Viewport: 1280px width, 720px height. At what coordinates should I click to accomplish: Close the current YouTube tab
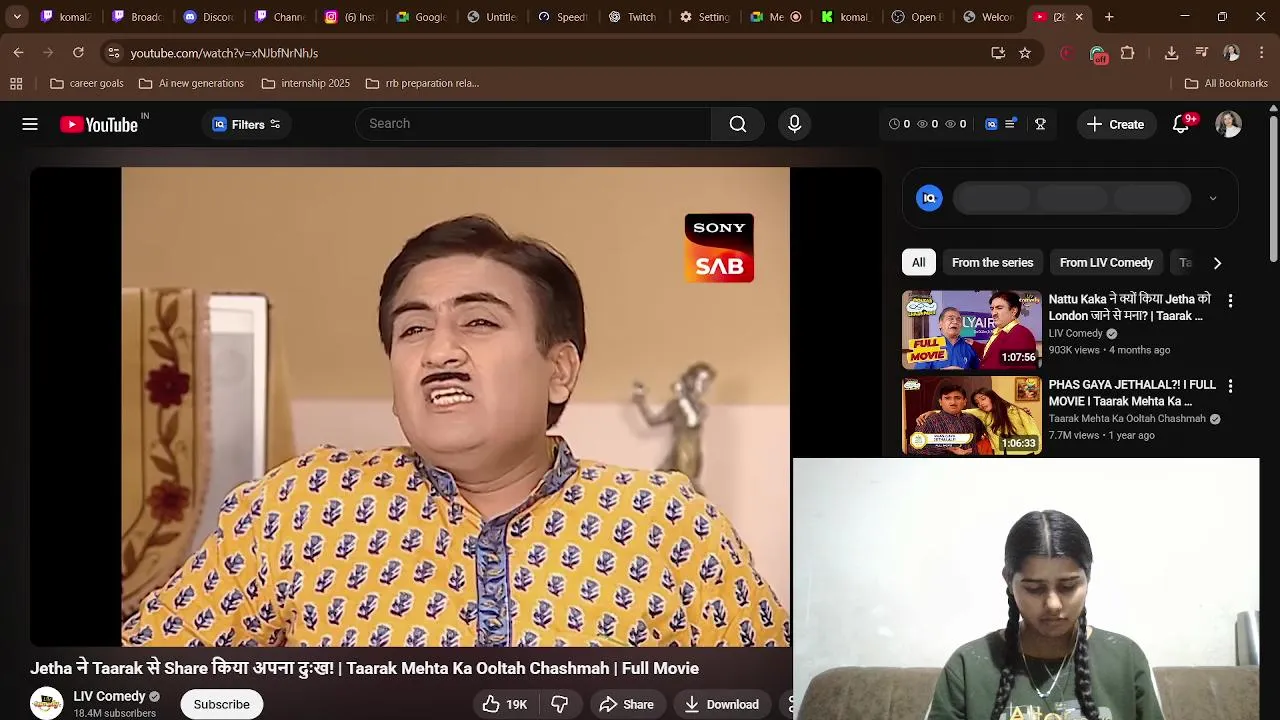(x=1079, y=17)
